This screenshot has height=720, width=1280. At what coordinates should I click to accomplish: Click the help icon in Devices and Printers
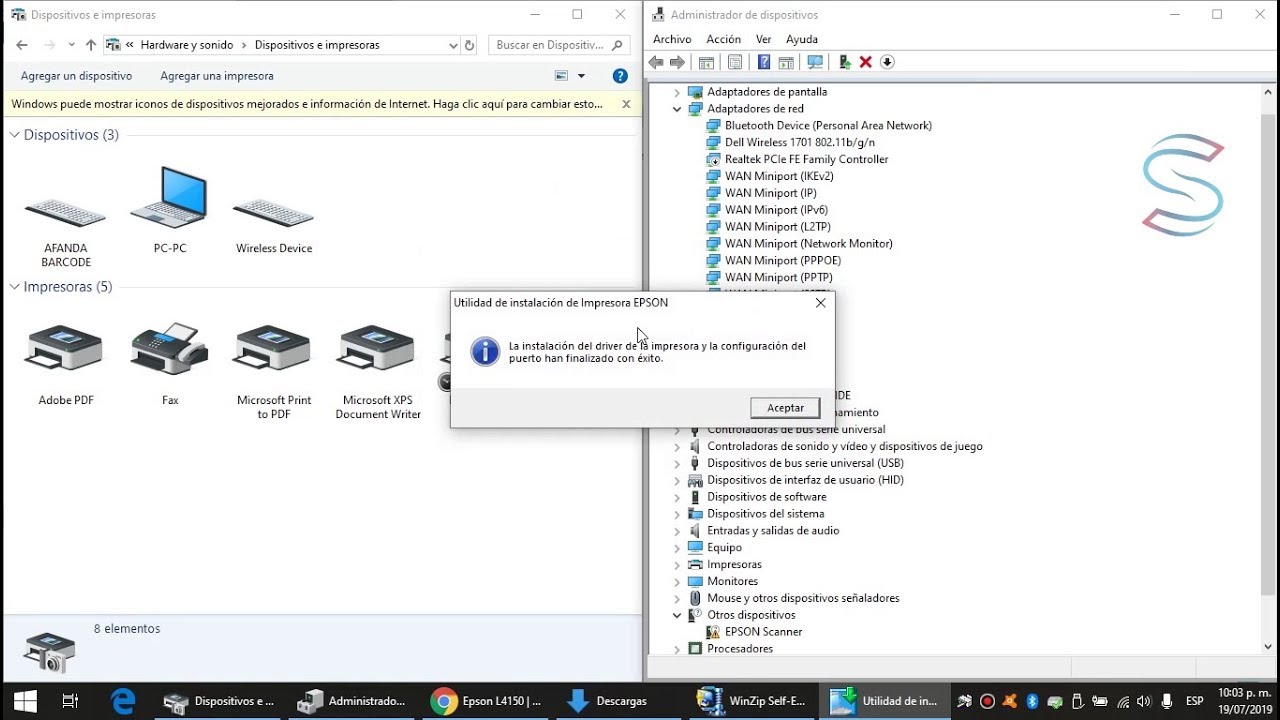point(620,76)
